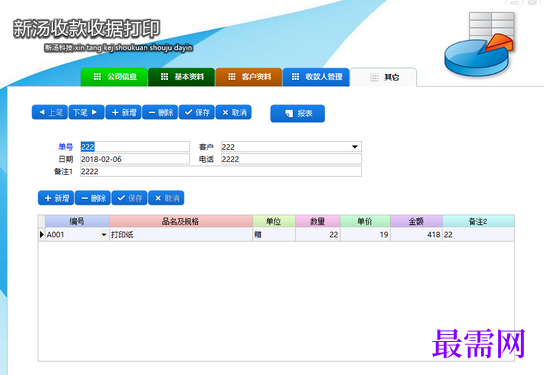Select the quantity cell showing 22
Image resolution: width=544 pixels, height=375 pixels.
pos(318,235)
